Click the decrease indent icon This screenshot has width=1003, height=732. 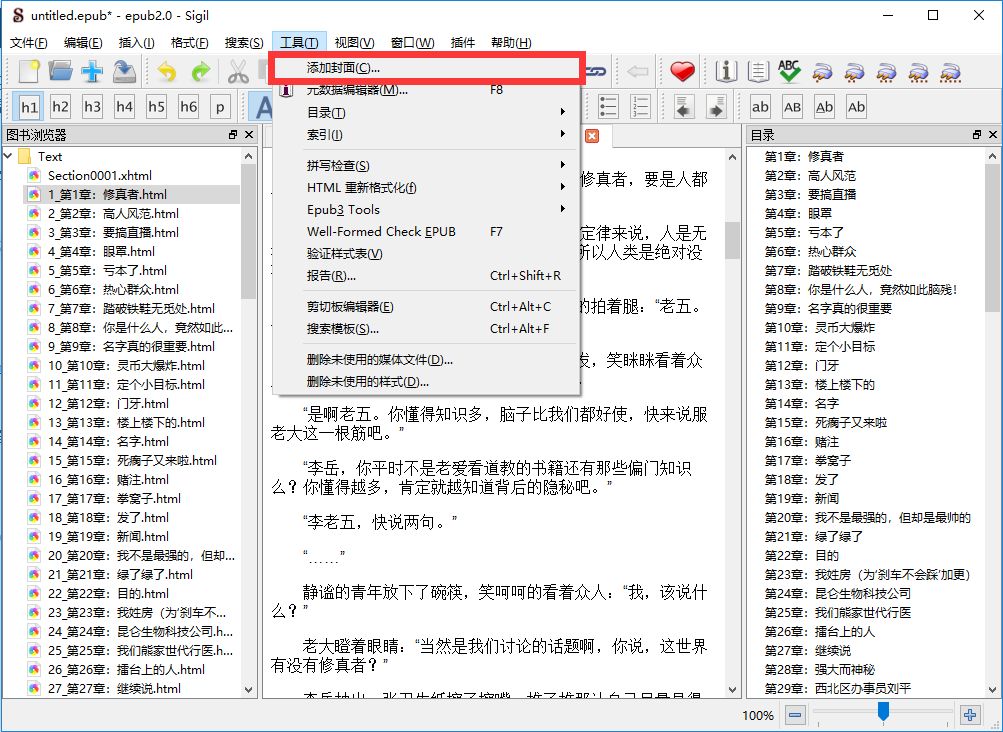pos(684,107)
